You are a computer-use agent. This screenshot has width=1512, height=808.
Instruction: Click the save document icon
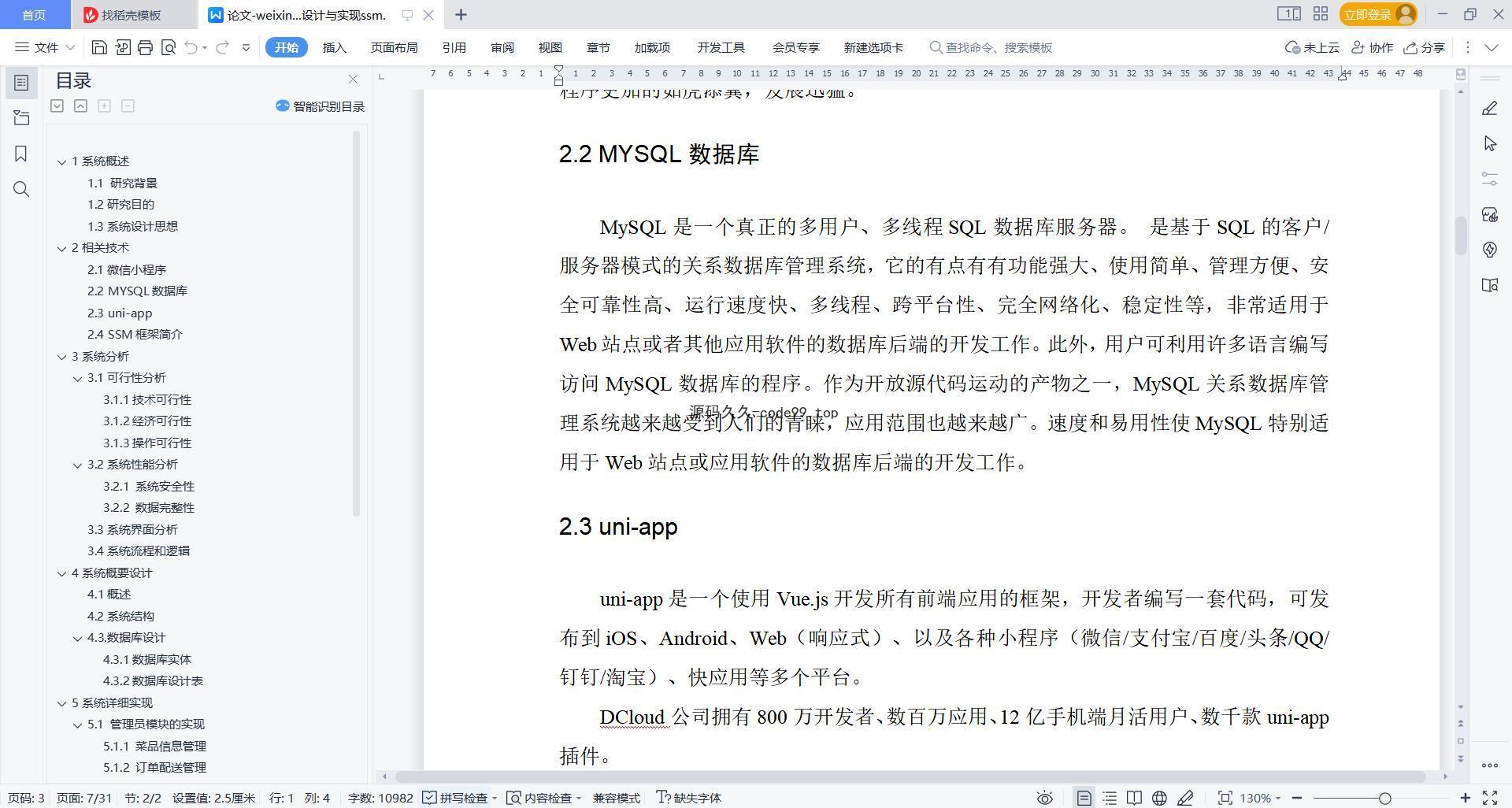99,48
